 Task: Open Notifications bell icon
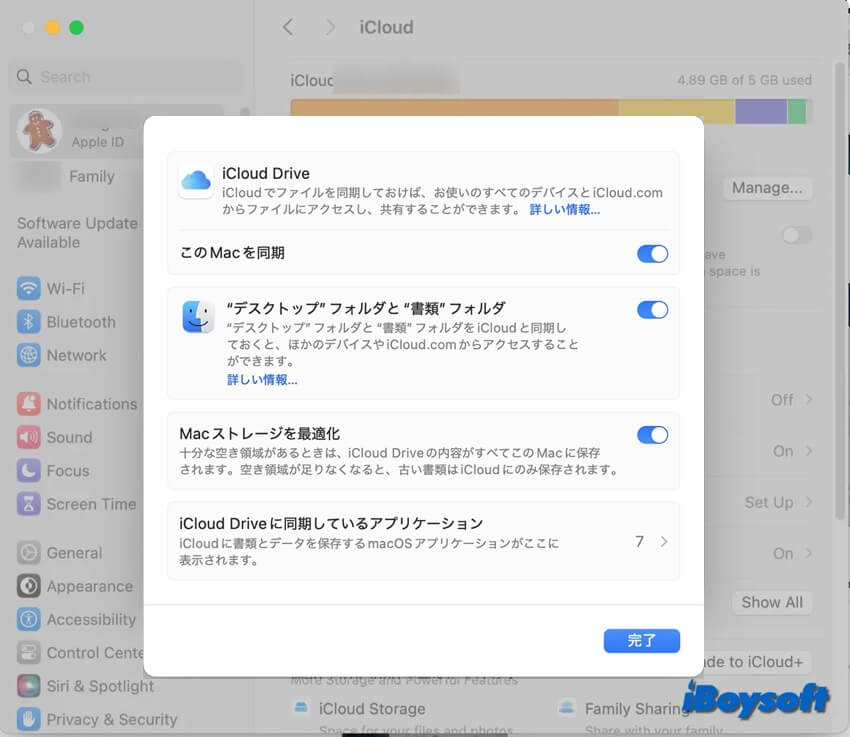[x=28, y=404]
